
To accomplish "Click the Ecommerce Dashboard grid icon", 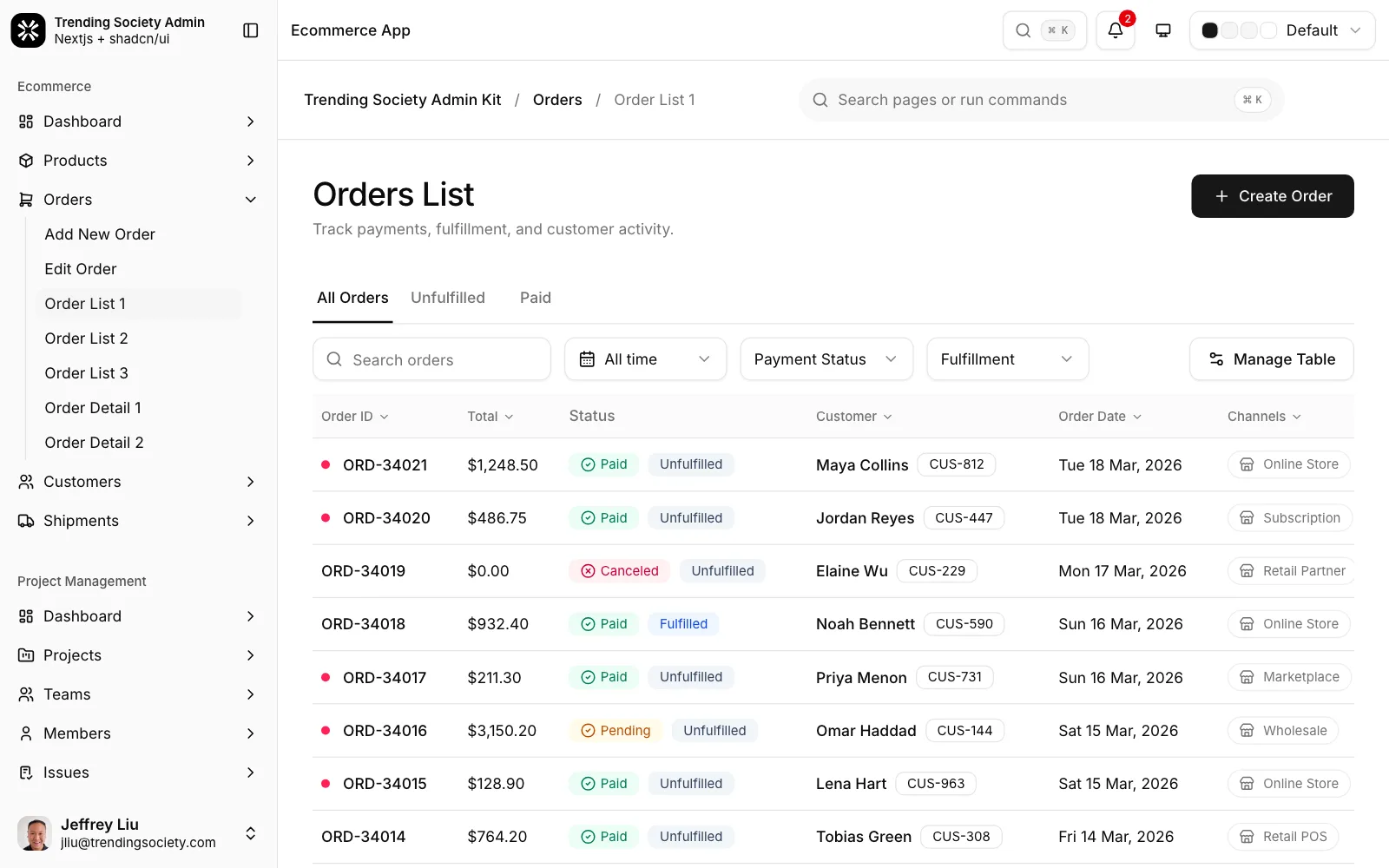I will coord(26,122).
